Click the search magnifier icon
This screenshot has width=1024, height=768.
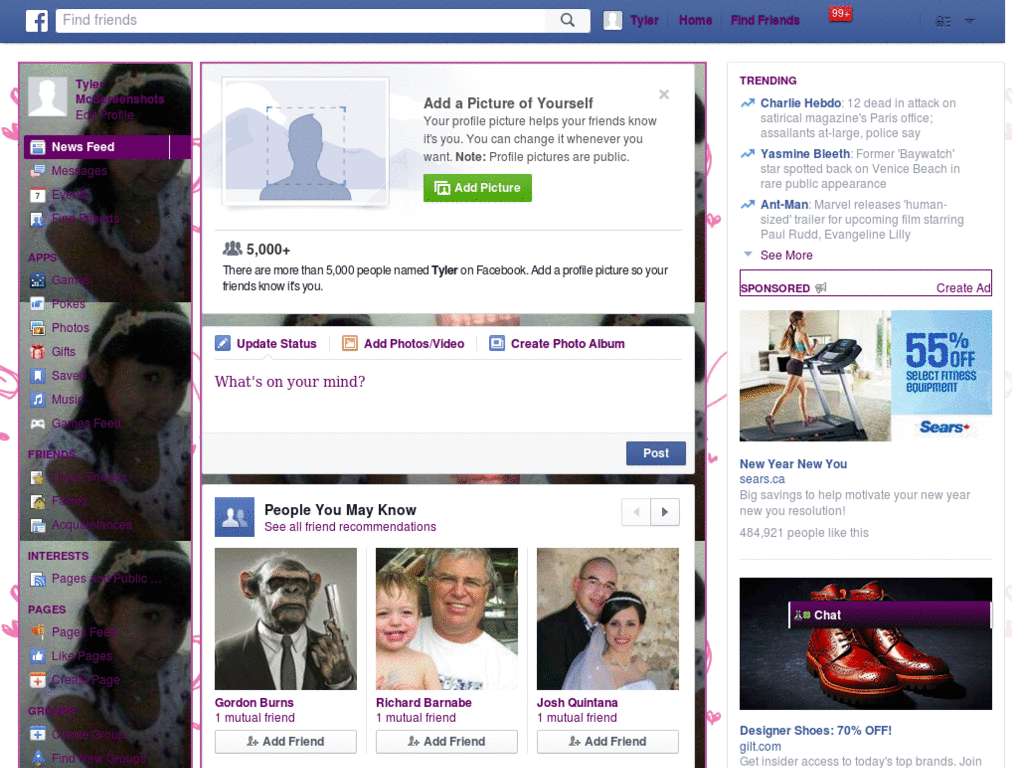coord(568,20)
